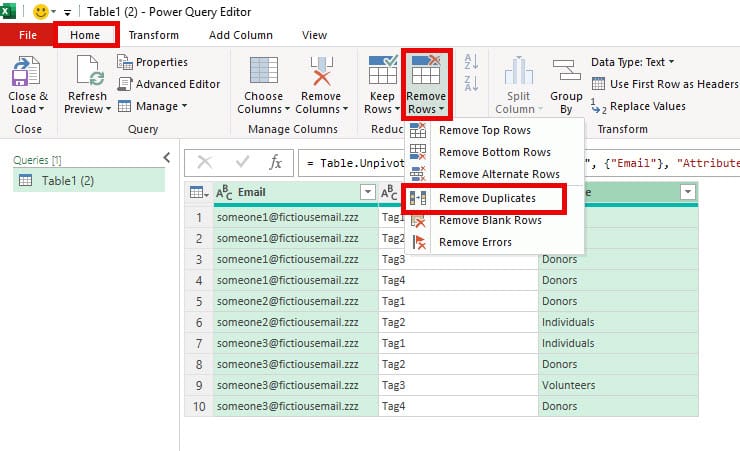Click Individuals cell in row 6
The width and height of the screenshot is (740, 451).
tap(618, 322)
